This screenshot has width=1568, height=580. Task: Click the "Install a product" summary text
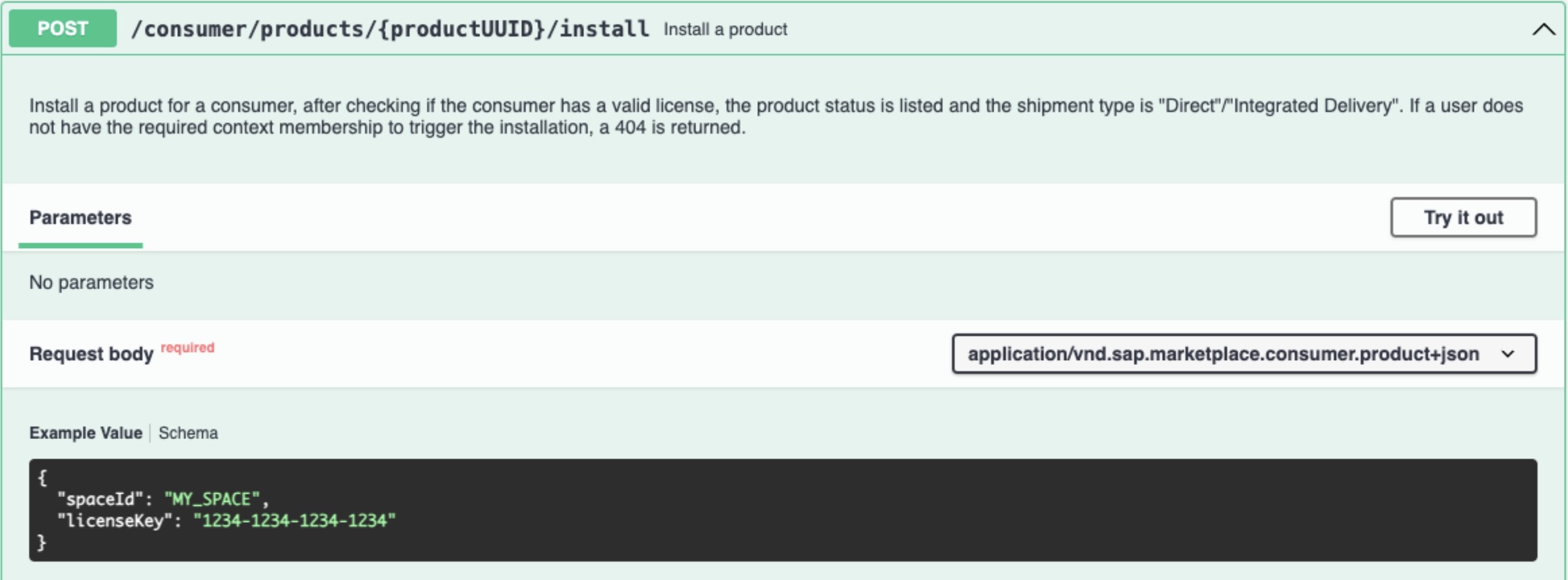tap(725, 30)
